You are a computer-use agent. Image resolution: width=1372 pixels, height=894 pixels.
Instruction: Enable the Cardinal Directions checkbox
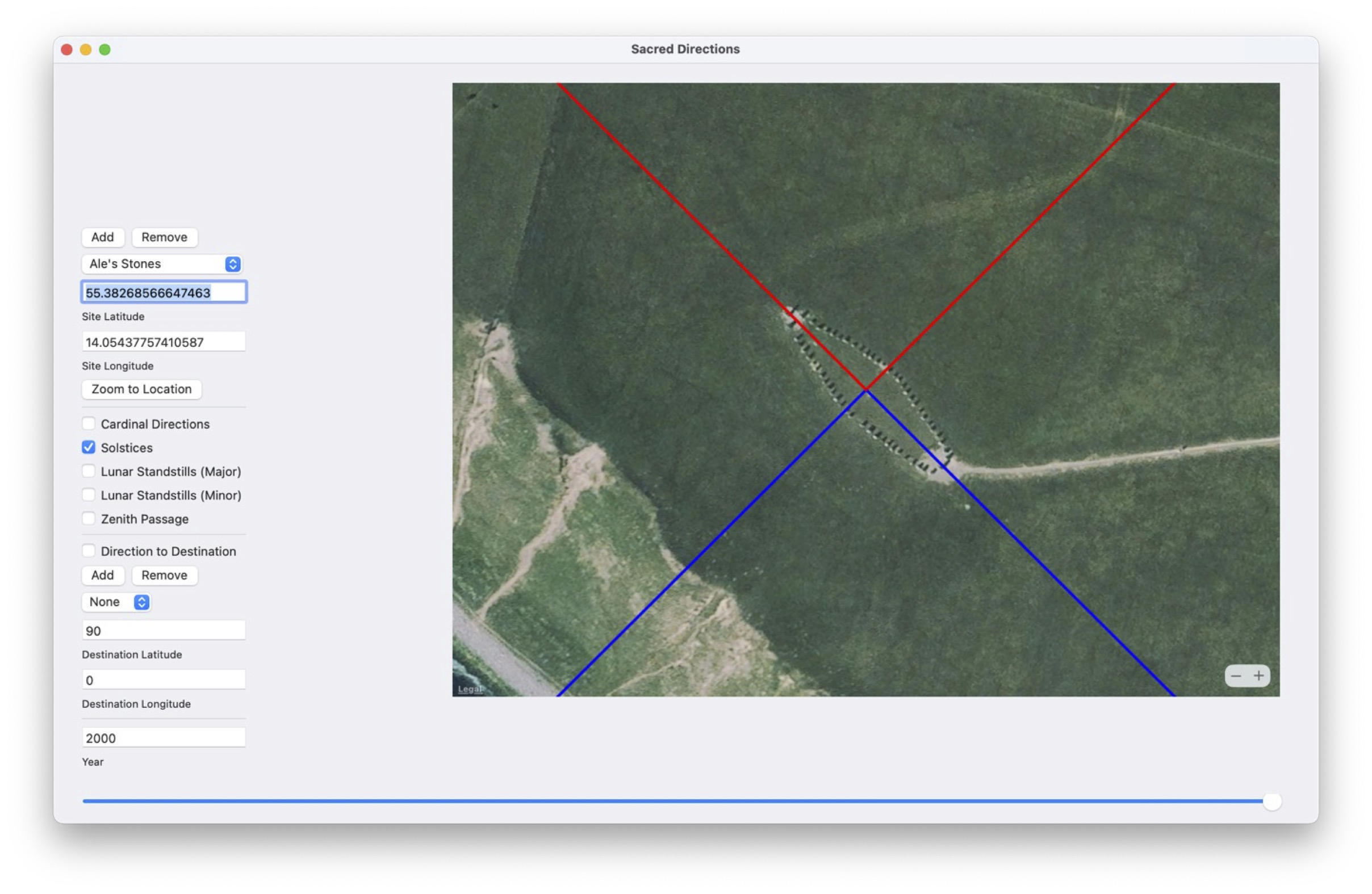point(89,424)
